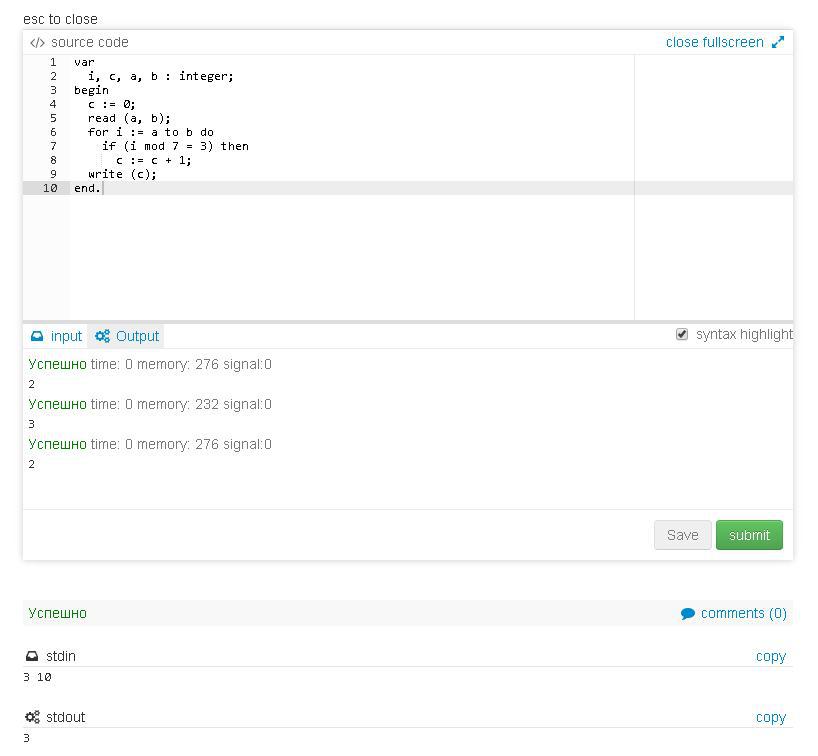Click the close fullscreen arrows icon

(x=778, y=42)
